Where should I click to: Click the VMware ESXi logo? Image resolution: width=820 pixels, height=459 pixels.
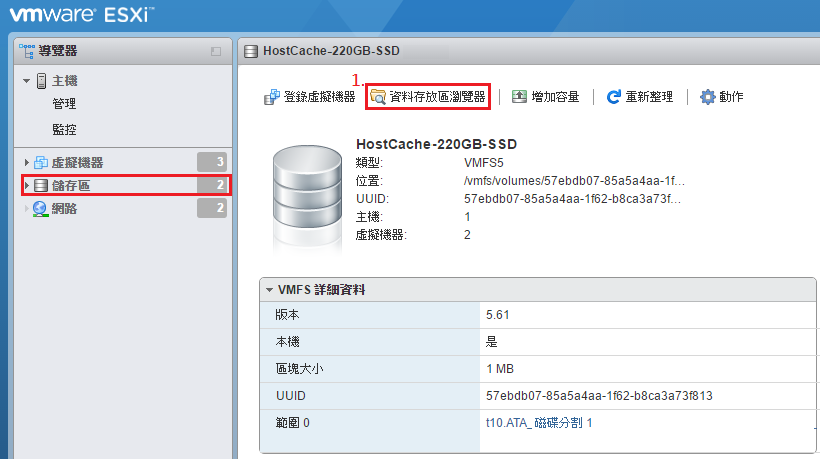(x=81, y=15)
